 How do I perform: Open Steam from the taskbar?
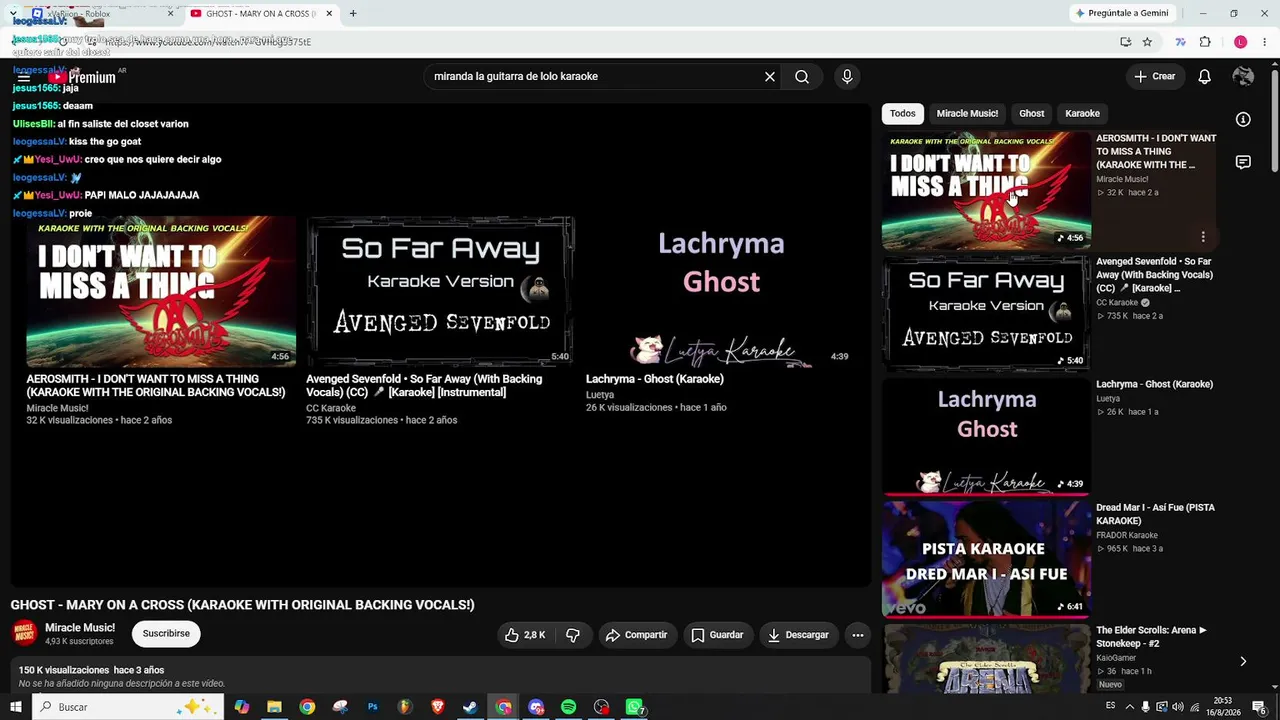click(x=470, y=707)
